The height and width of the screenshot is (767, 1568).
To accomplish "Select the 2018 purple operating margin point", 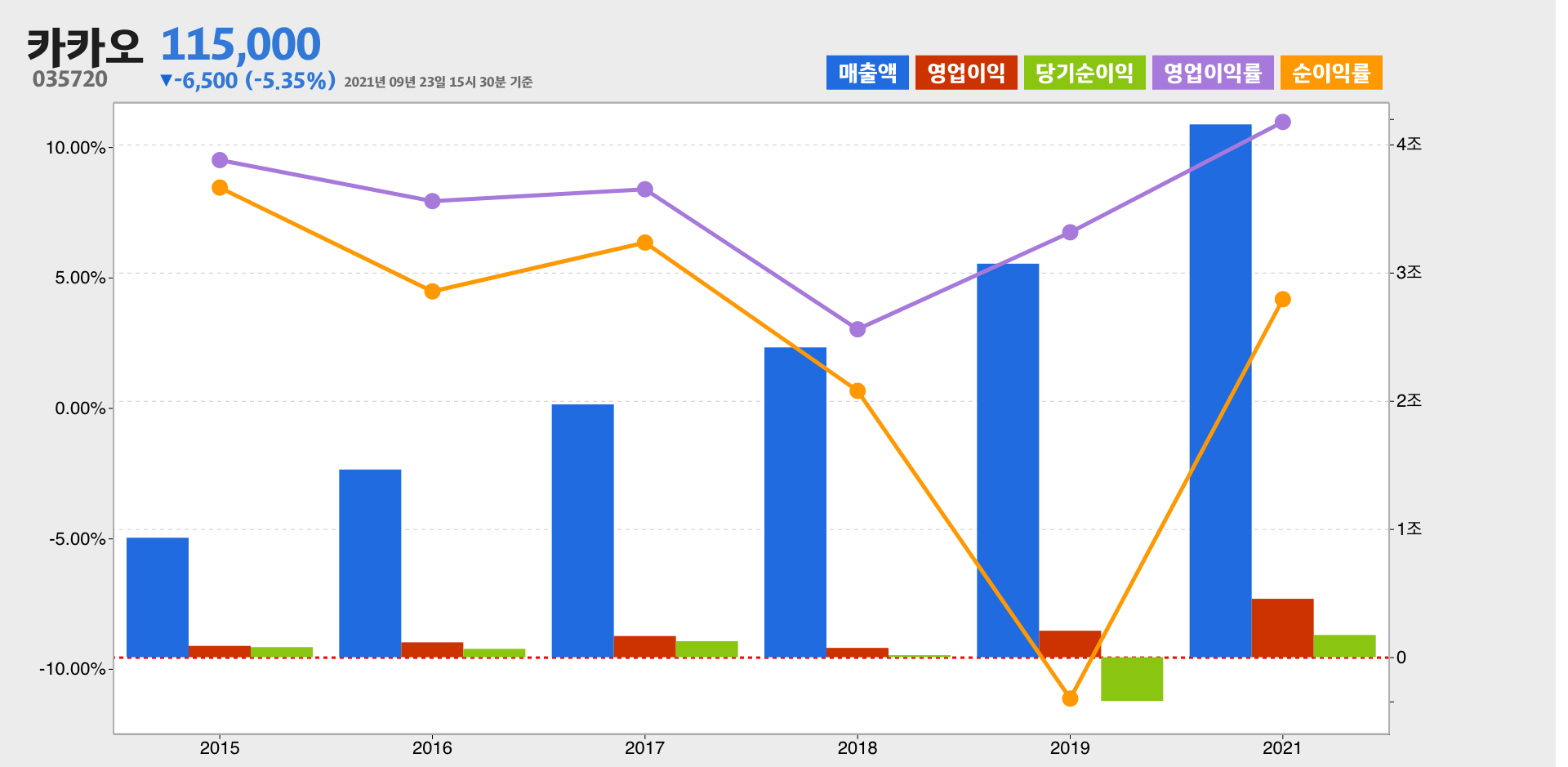I will pyautogui.click(x=857, y=329).
